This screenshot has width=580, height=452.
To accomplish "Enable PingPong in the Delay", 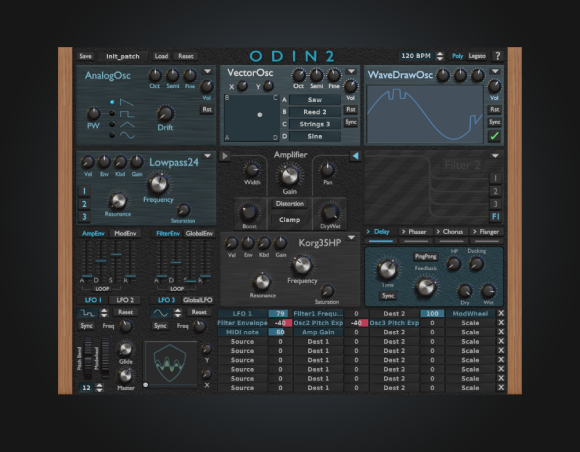I will tap(425, 256).
